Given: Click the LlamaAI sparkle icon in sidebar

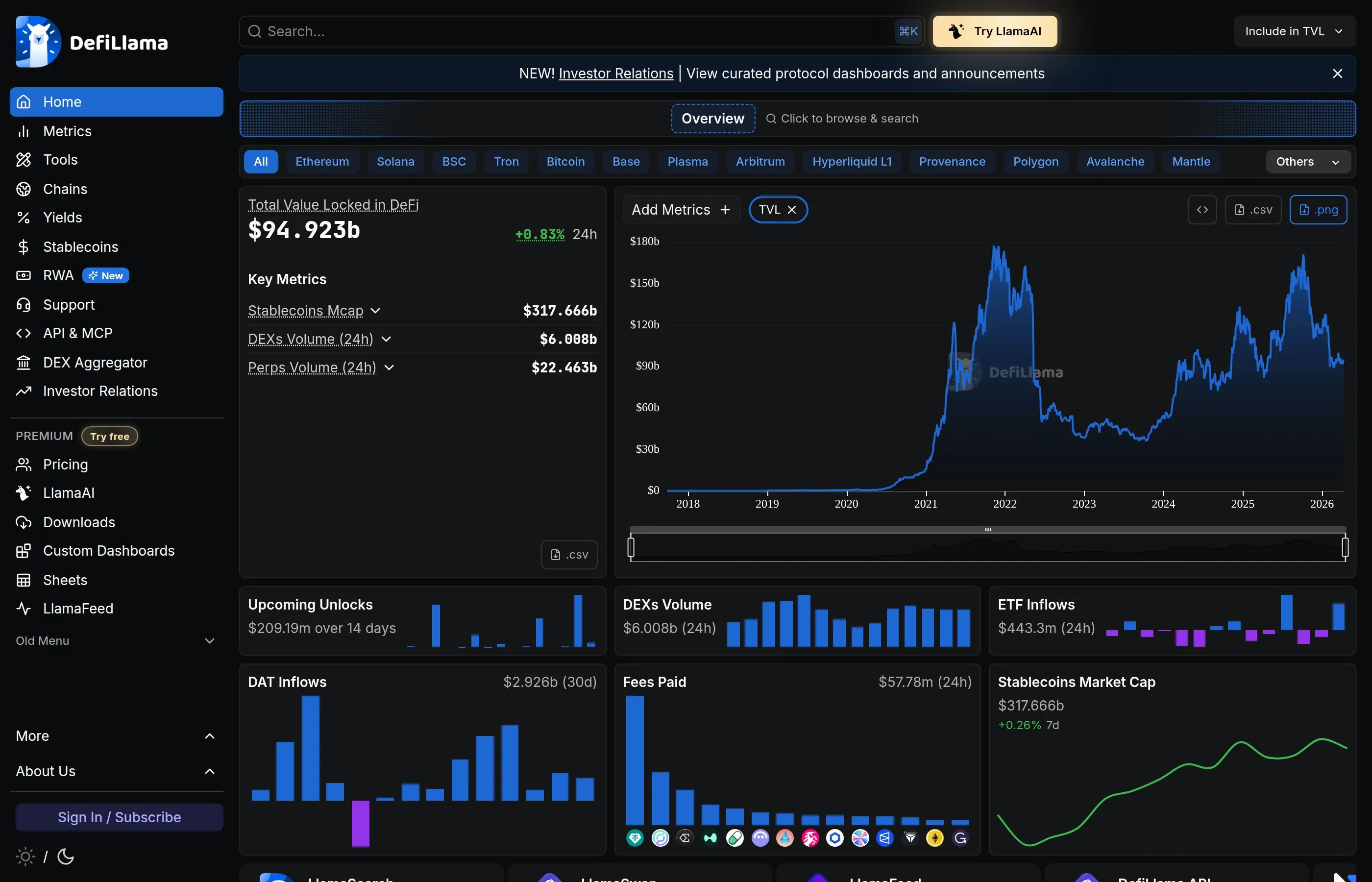Looking at the screenshot, I should tap(24, 493).
